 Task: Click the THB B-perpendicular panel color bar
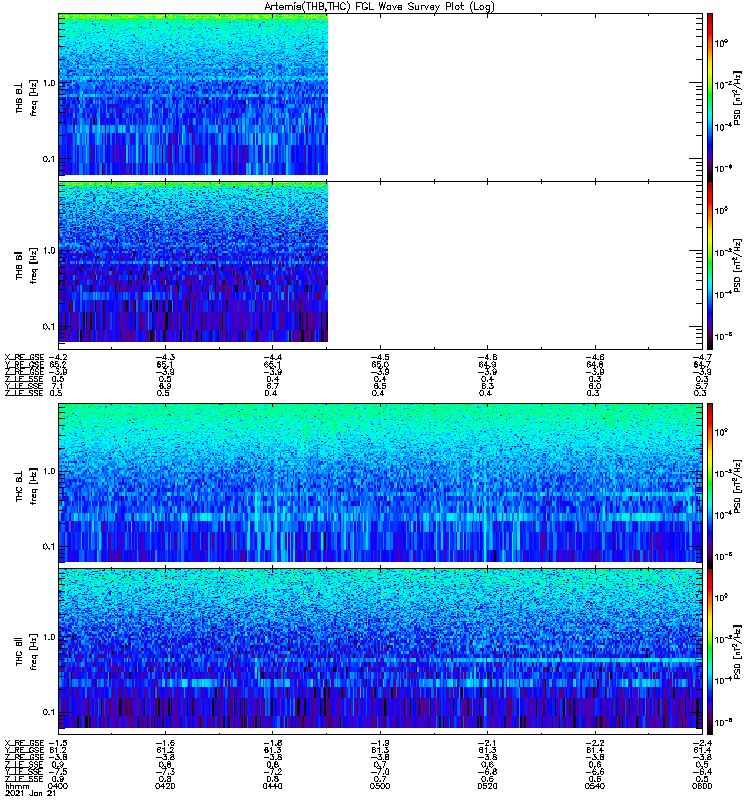(710, 97)
